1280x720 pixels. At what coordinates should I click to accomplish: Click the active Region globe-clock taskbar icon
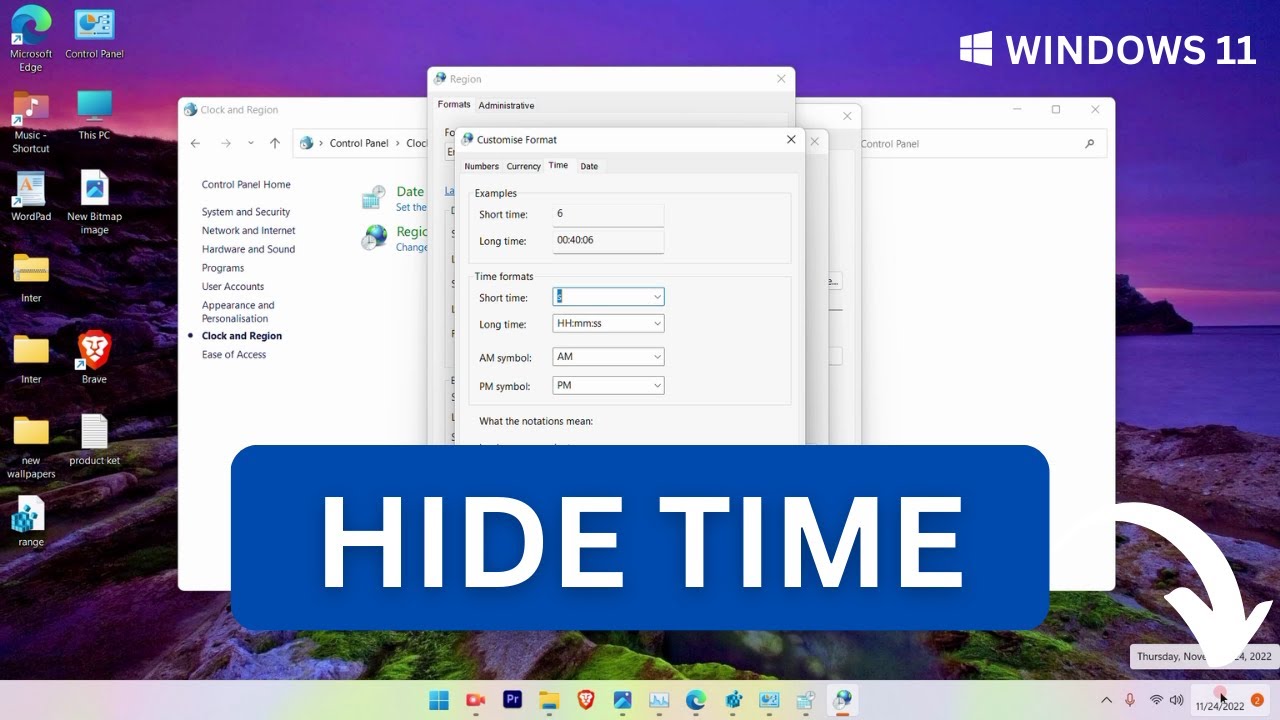[843, 700]
